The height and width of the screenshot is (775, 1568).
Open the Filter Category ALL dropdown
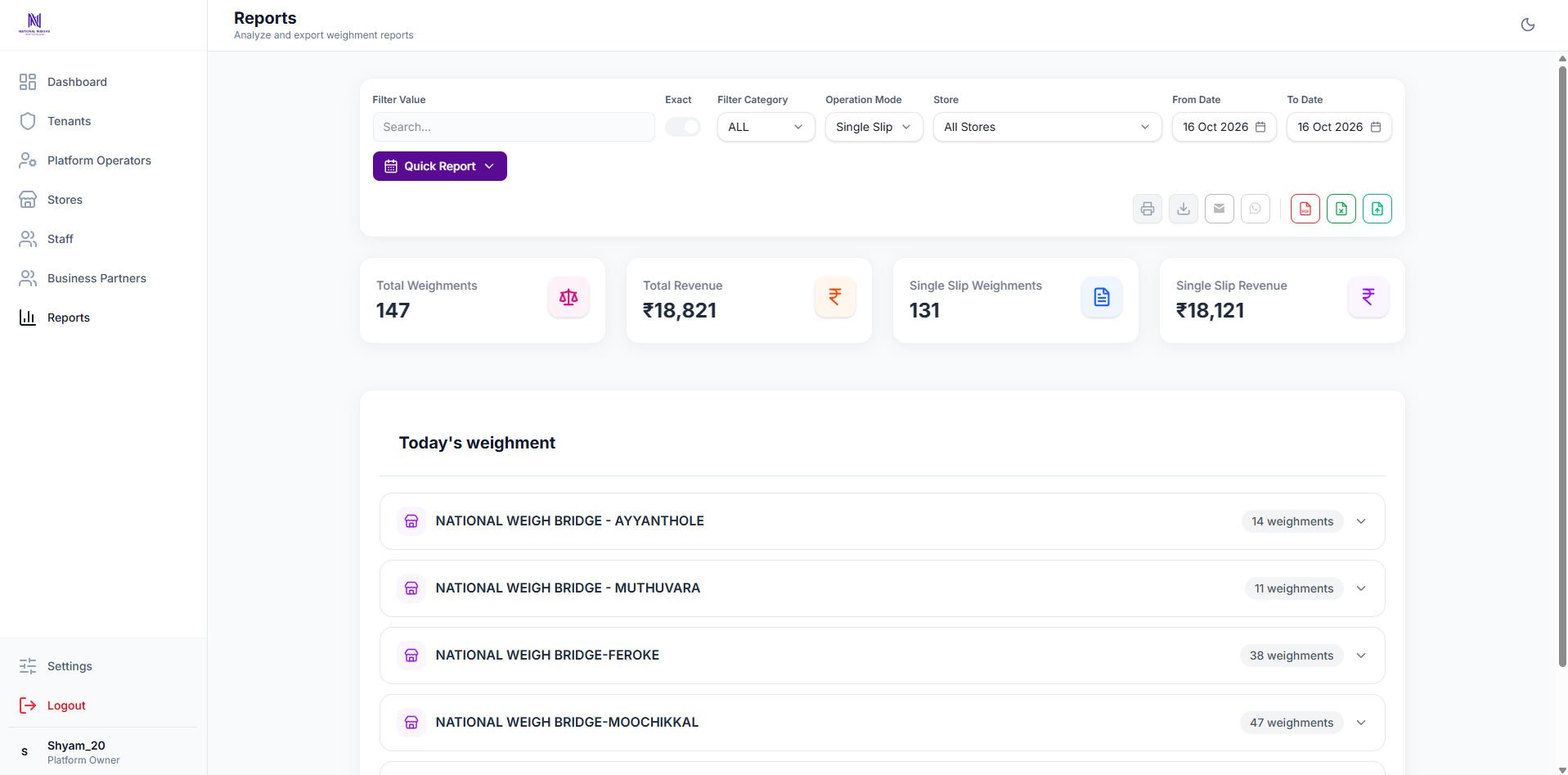click(x=766, y=127)
